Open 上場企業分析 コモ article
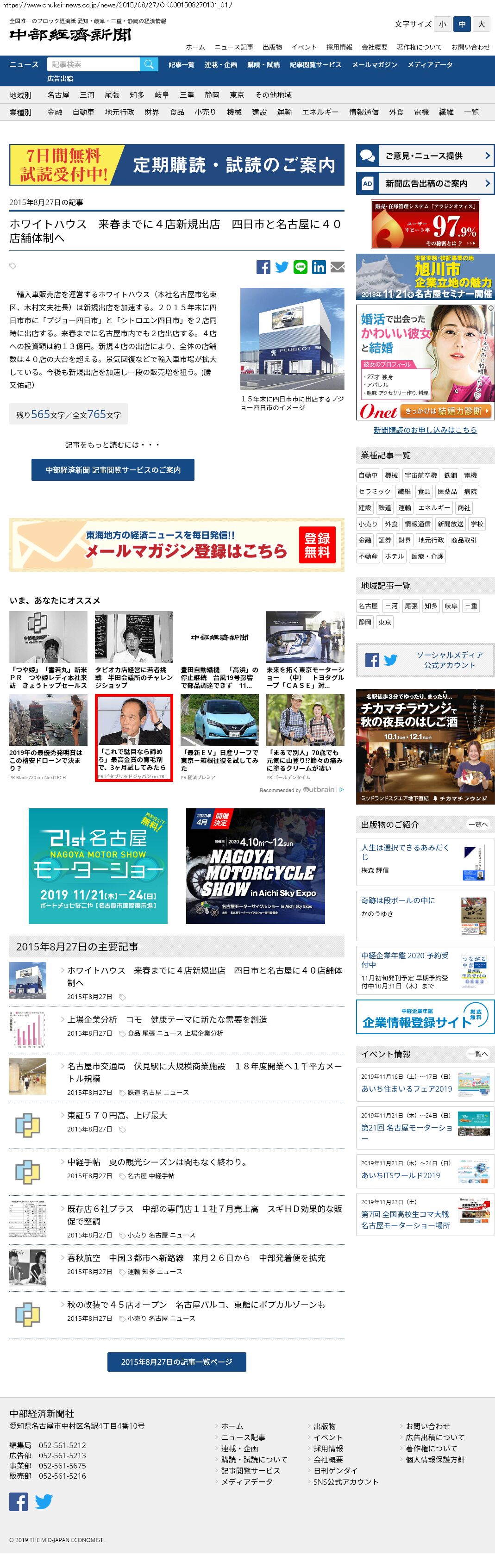The width and height of the screenshot is (495, 1568). pos(167,1019)
